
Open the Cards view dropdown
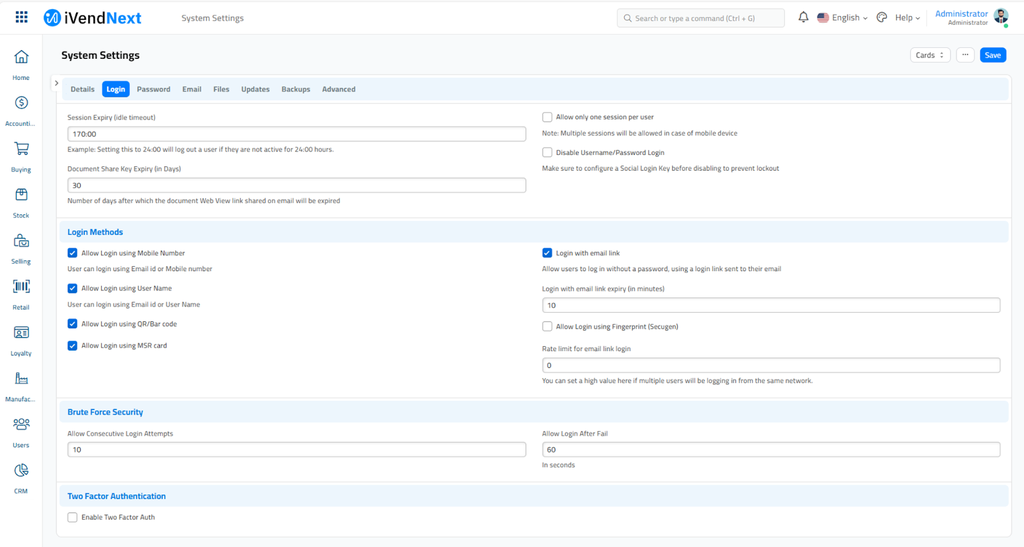[x=929, y=55]
